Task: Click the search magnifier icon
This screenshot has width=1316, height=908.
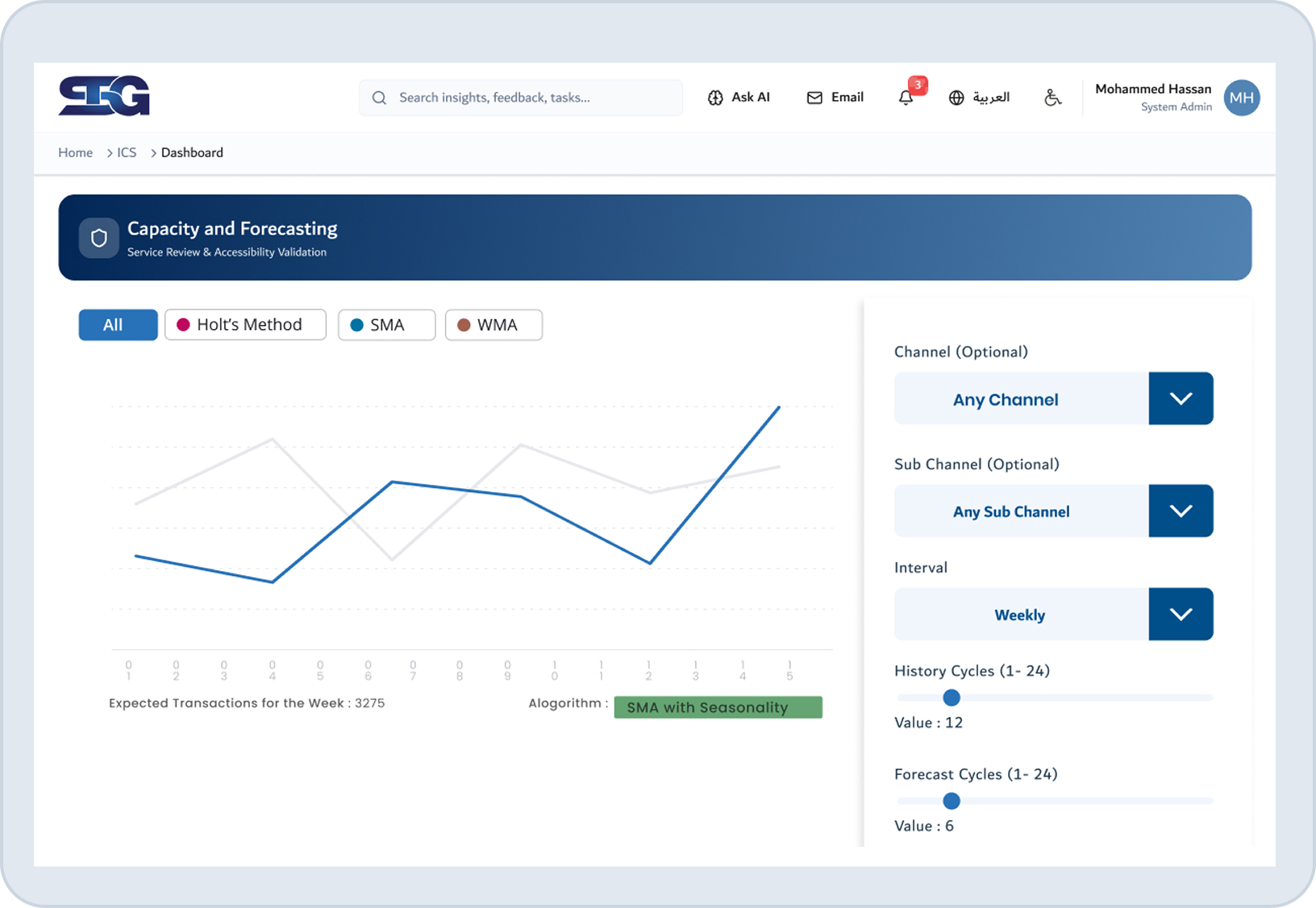Action: click(379, 97)
